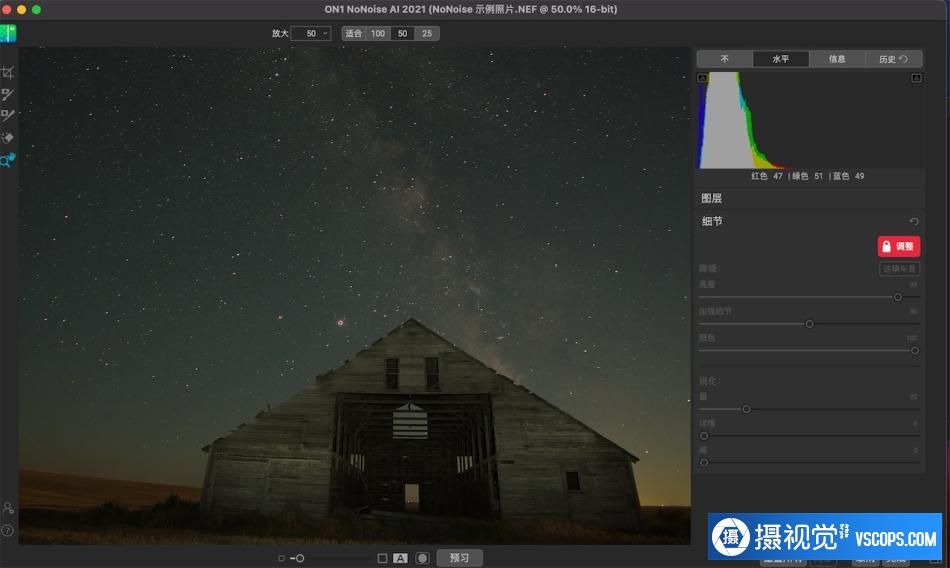Expand the 图层 layers section
The height and width of the screenshot is (568, 950).
click(712, 199)
